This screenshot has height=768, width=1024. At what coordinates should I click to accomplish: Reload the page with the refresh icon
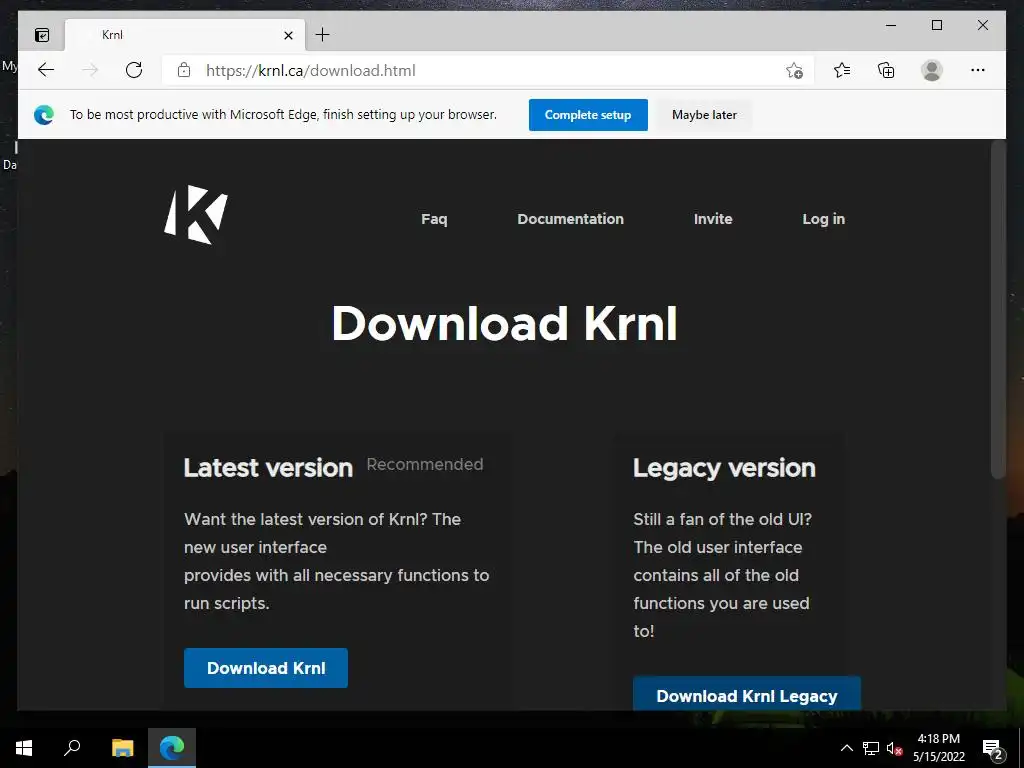click(x=134, y=70)
